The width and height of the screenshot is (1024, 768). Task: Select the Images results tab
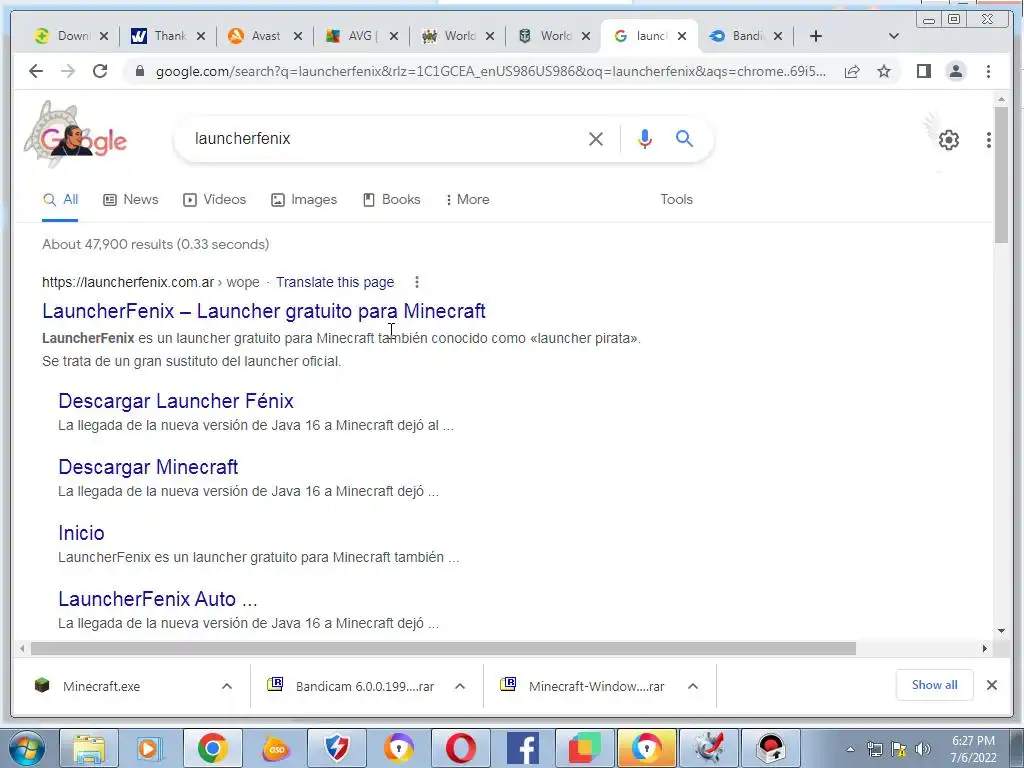pyautogui.click(x=304, y=200)
